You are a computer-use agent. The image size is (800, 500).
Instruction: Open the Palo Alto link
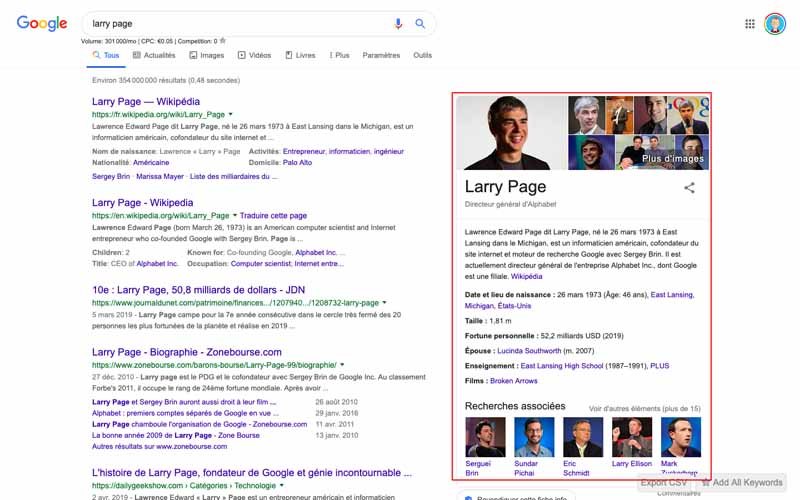[297, 163]
